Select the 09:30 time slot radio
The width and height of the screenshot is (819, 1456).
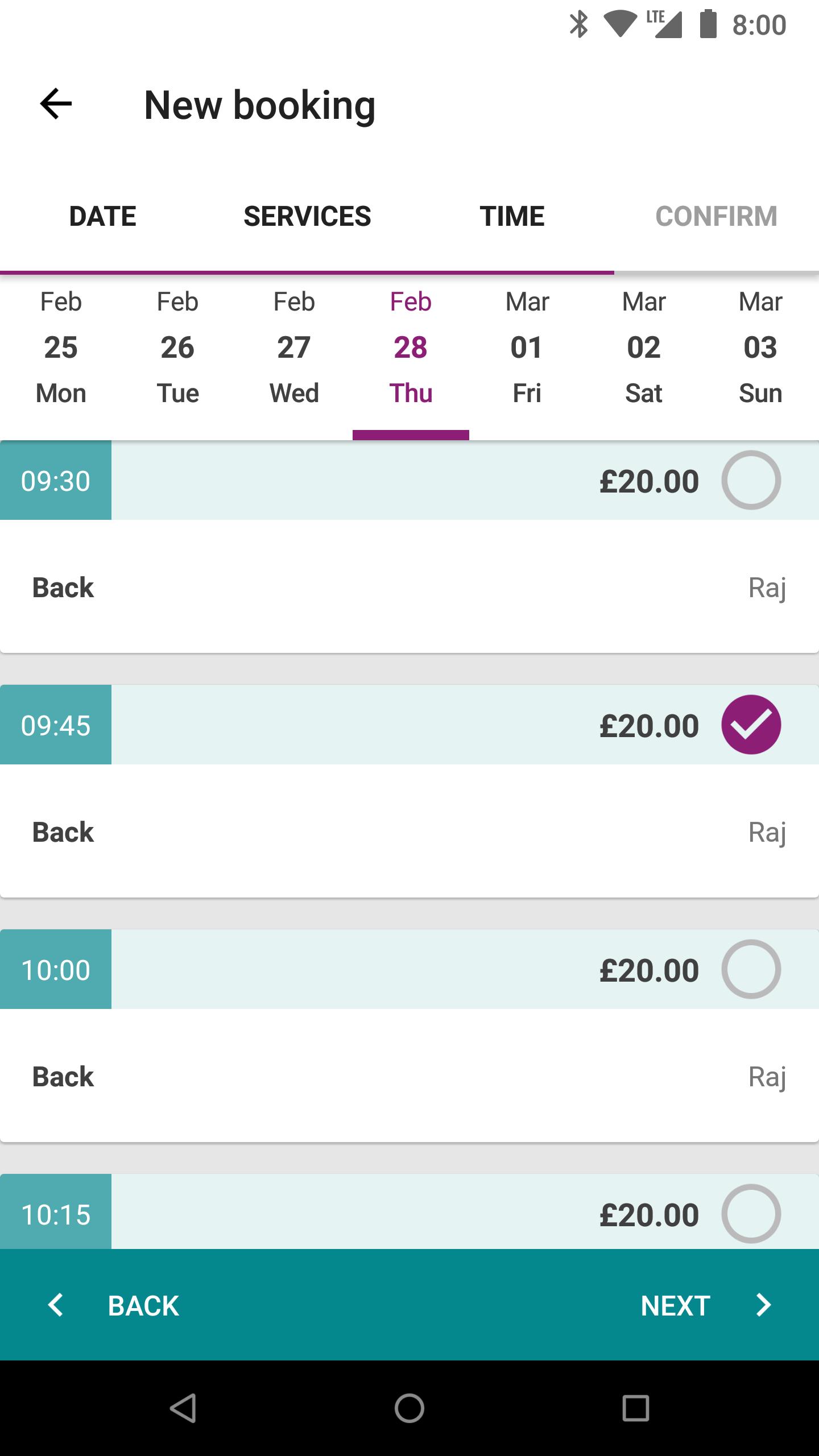coord(751,480)
